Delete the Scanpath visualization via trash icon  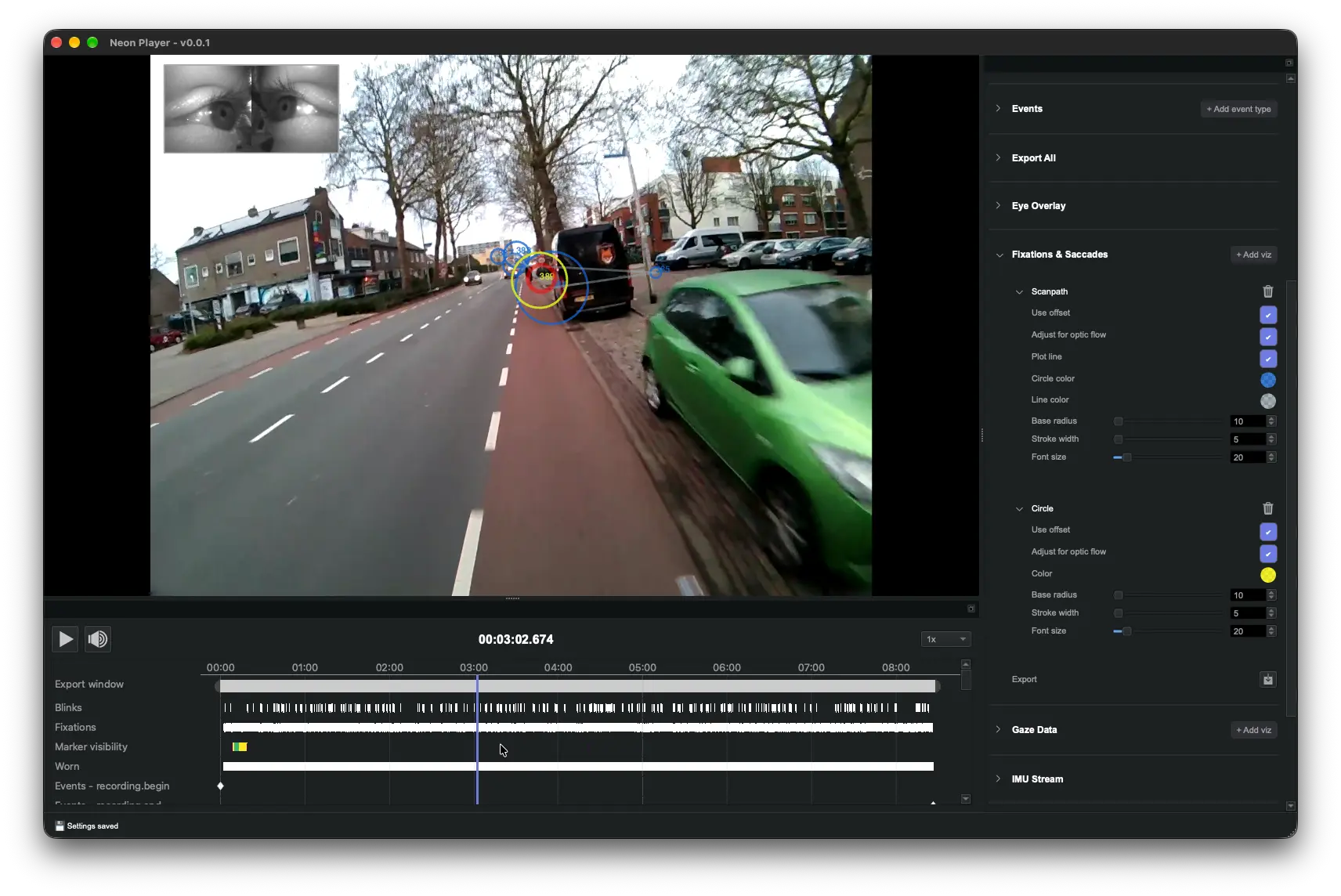point(1268,291)
